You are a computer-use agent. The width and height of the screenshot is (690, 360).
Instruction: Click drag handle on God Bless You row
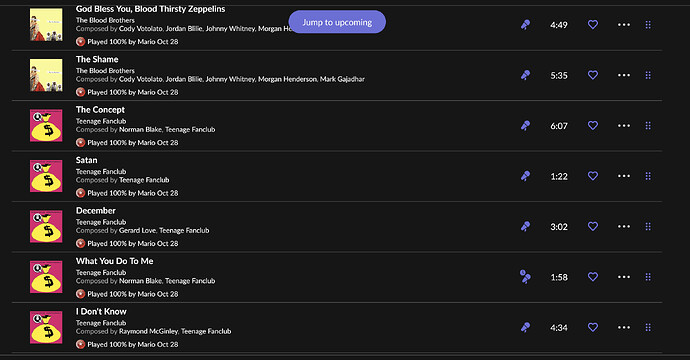[648, 25]
